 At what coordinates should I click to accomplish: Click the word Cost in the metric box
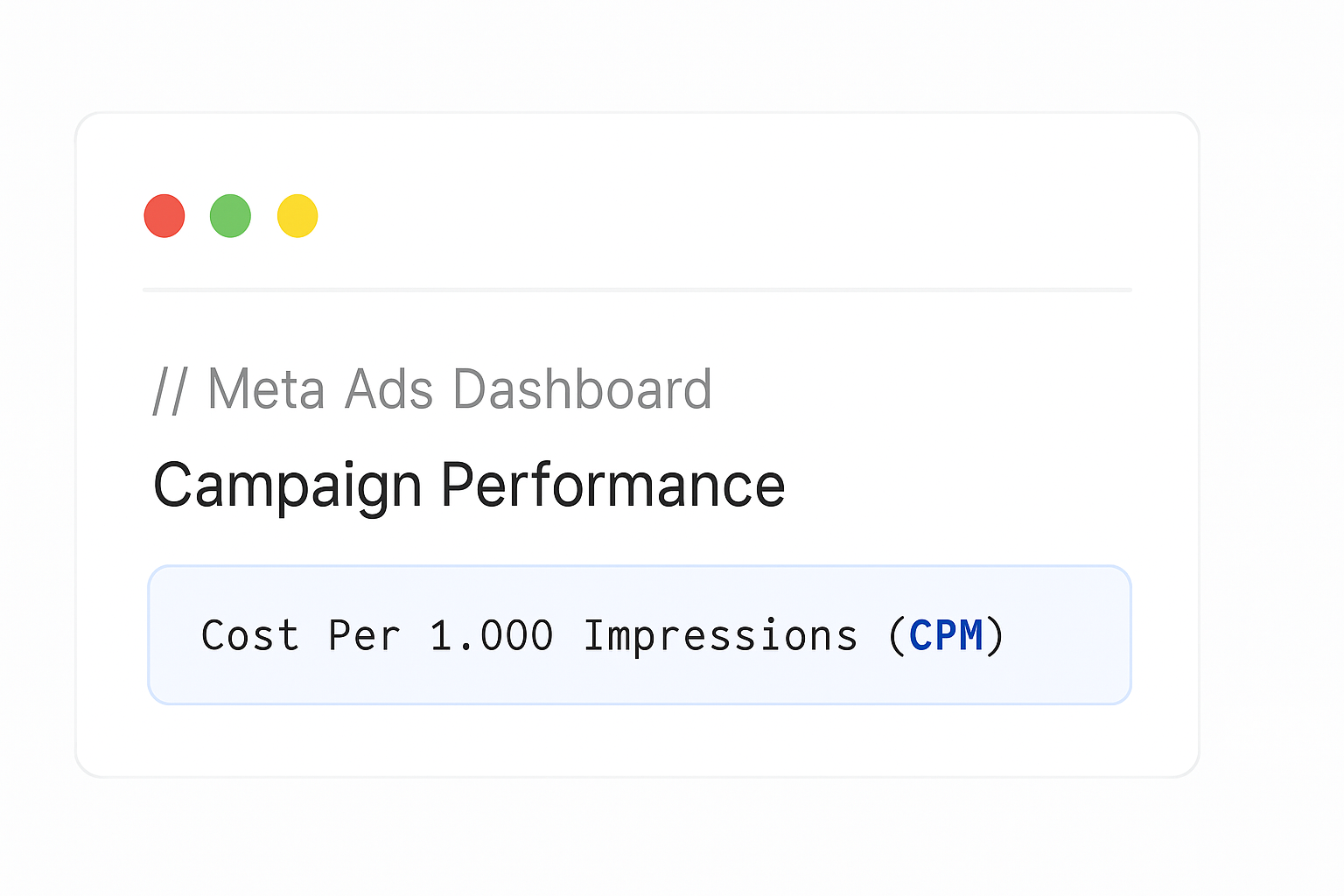coord(250,635)
